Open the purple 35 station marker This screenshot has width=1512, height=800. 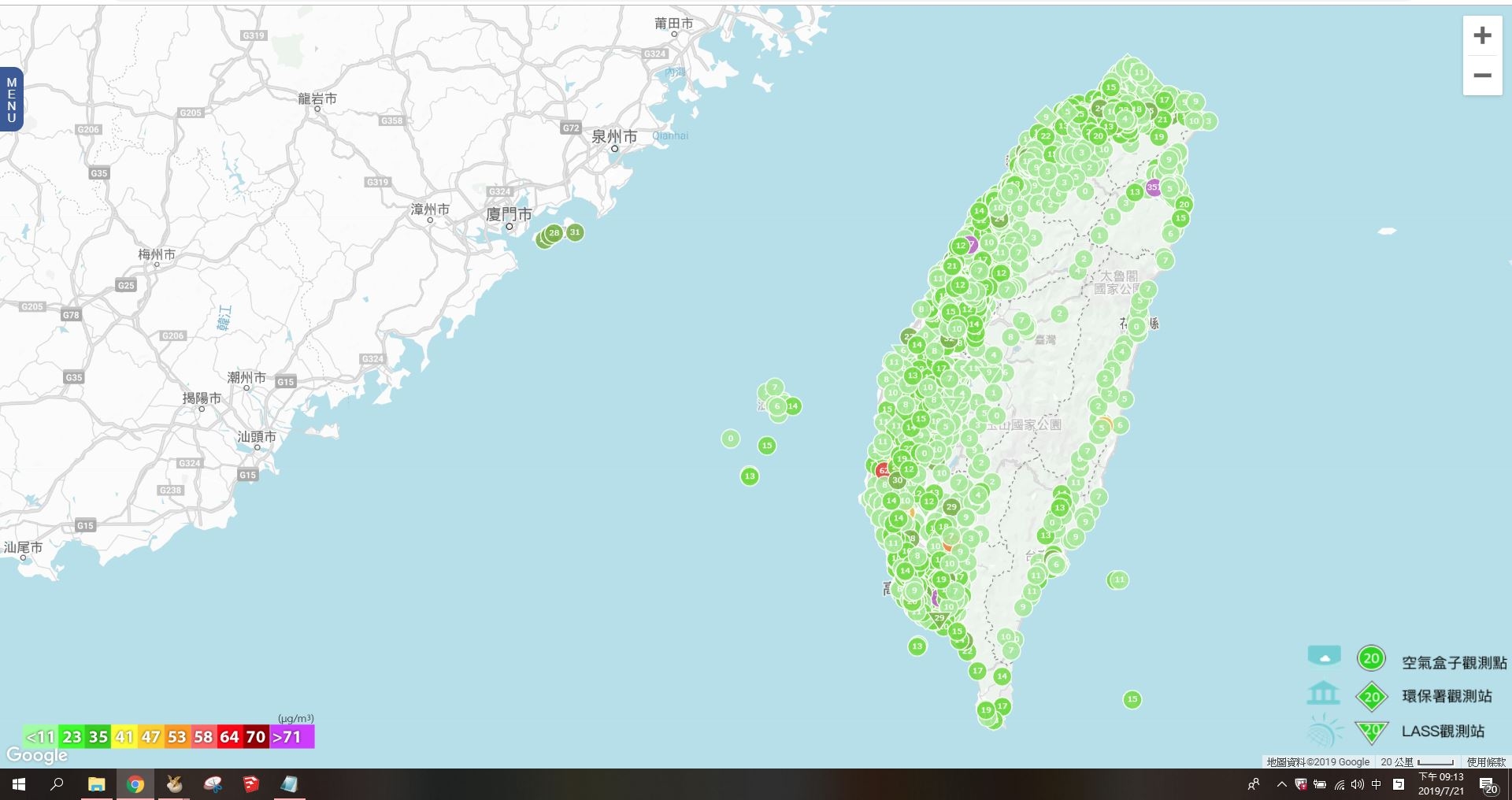pyautogui.click(x=1153, y=187)
